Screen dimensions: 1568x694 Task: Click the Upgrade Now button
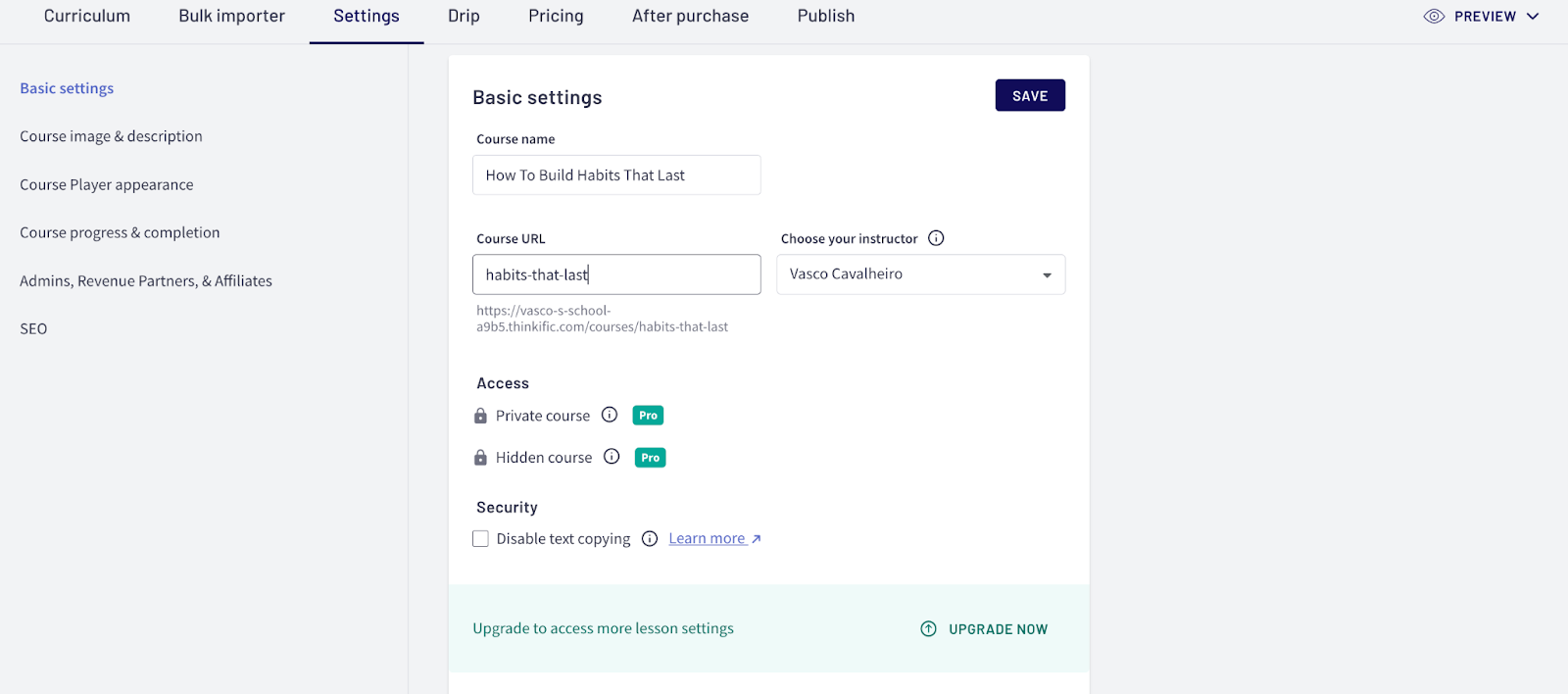(984, 629)
